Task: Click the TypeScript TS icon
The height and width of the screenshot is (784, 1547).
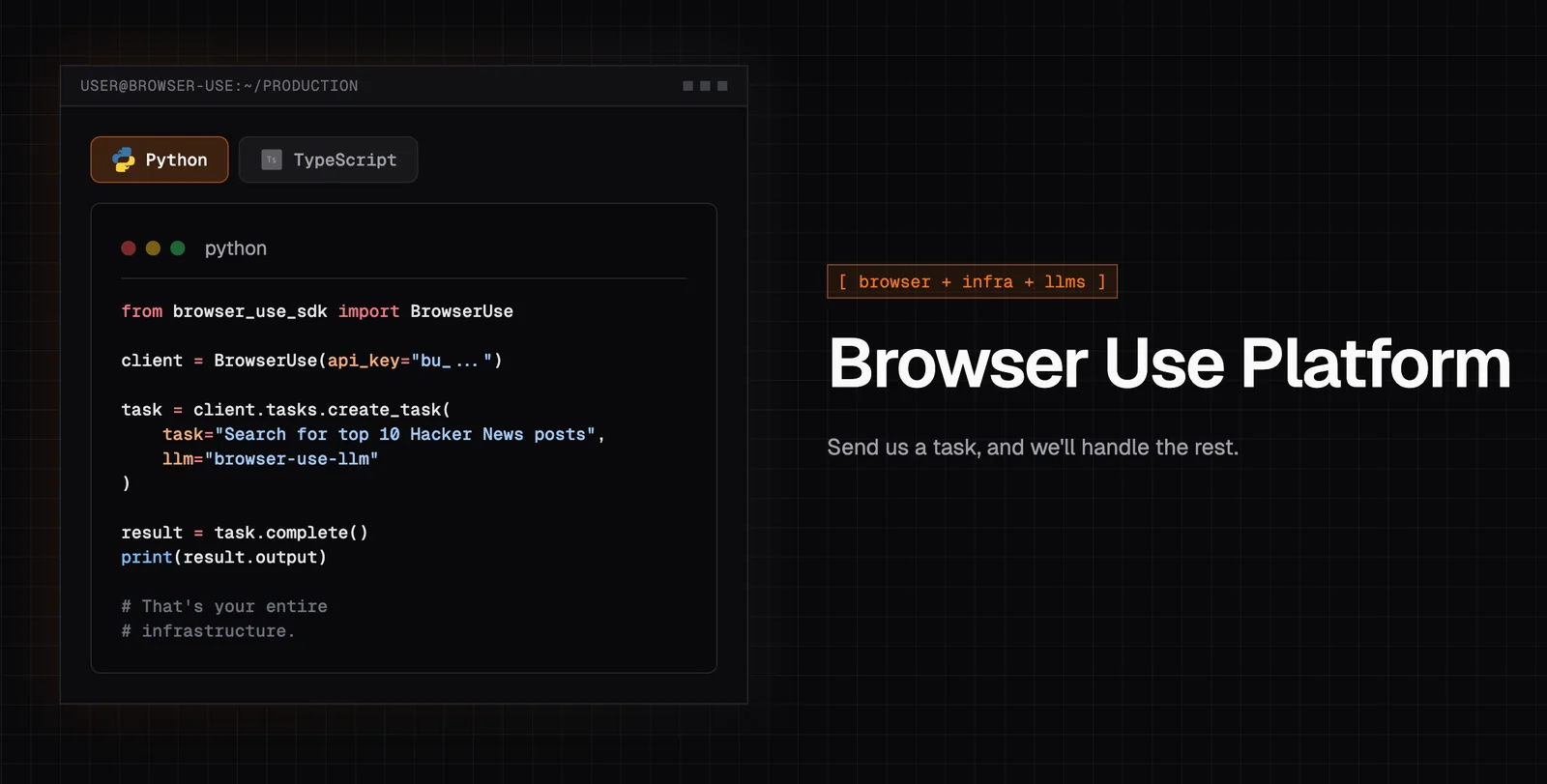Action: coord(272,160)
